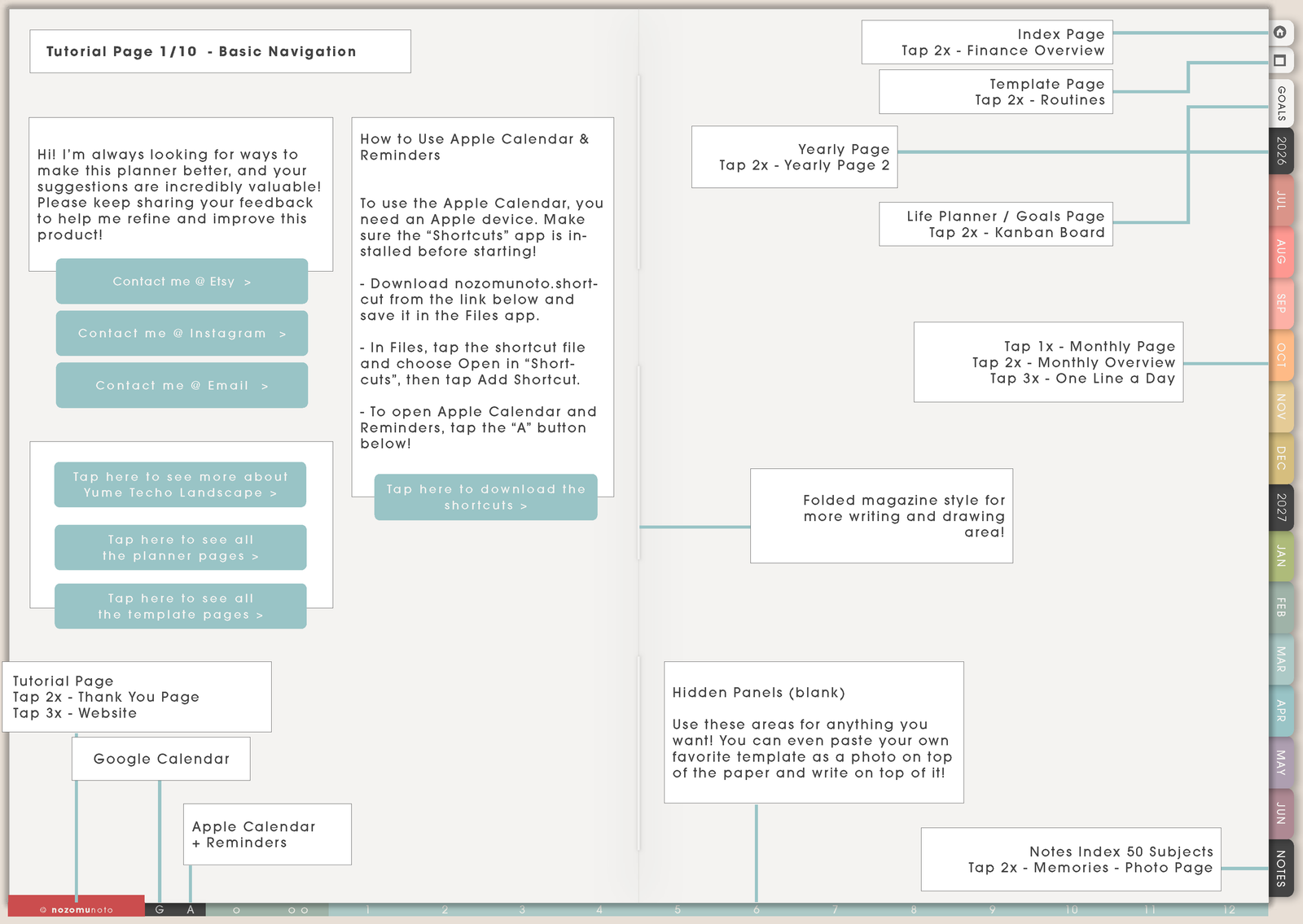Jump to bottom bar number 12
This screenshot has height=924, width=1303.
[x=1229, y=910]
